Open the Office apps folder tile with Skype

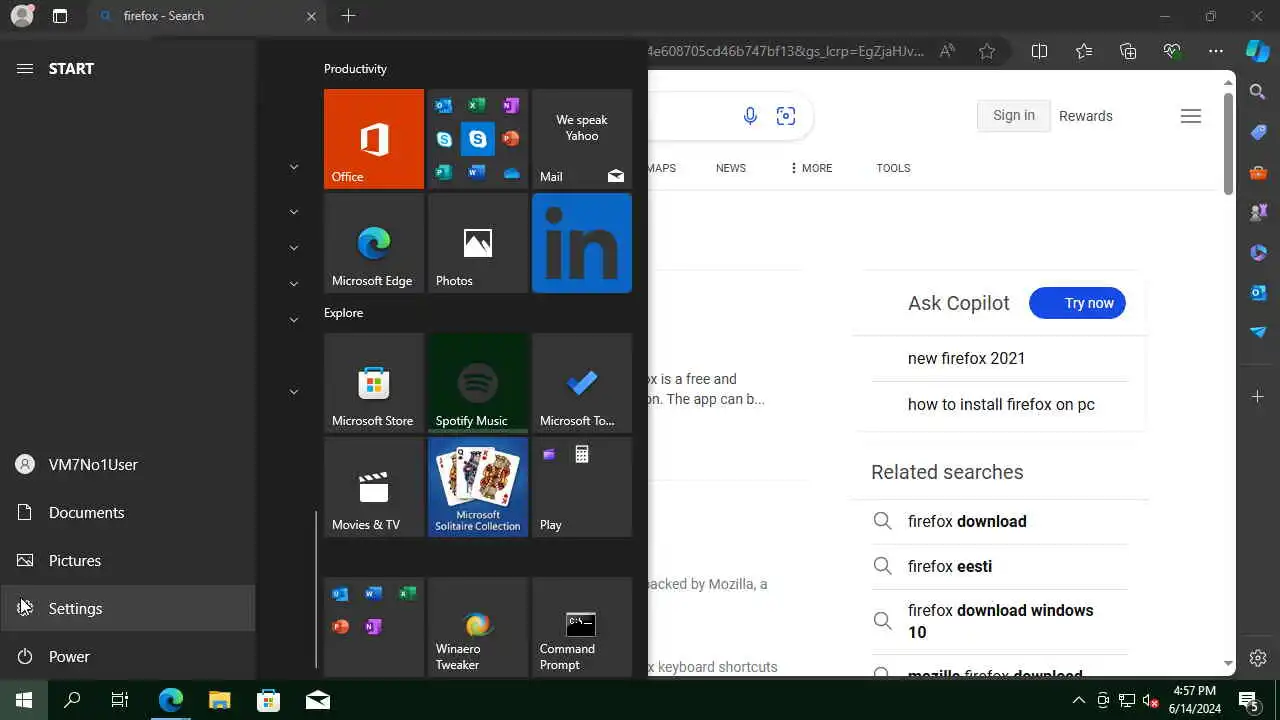[x=478, y=139]
